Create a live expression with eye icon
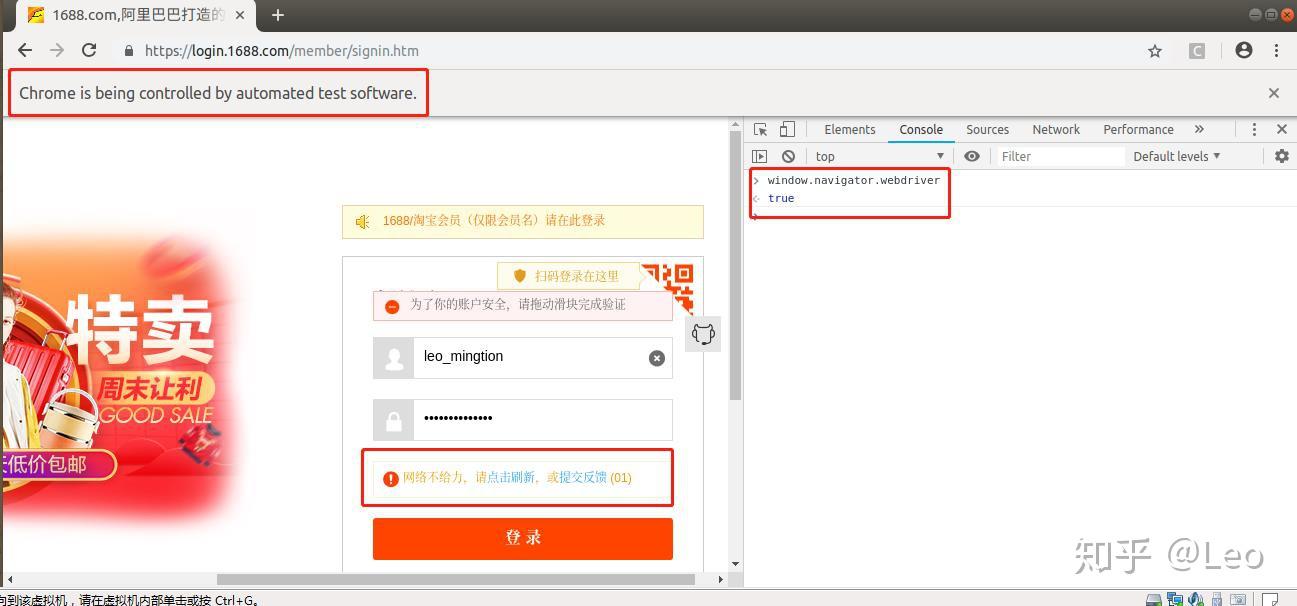This screenshot has width=1297, height=606. [972, 156]
